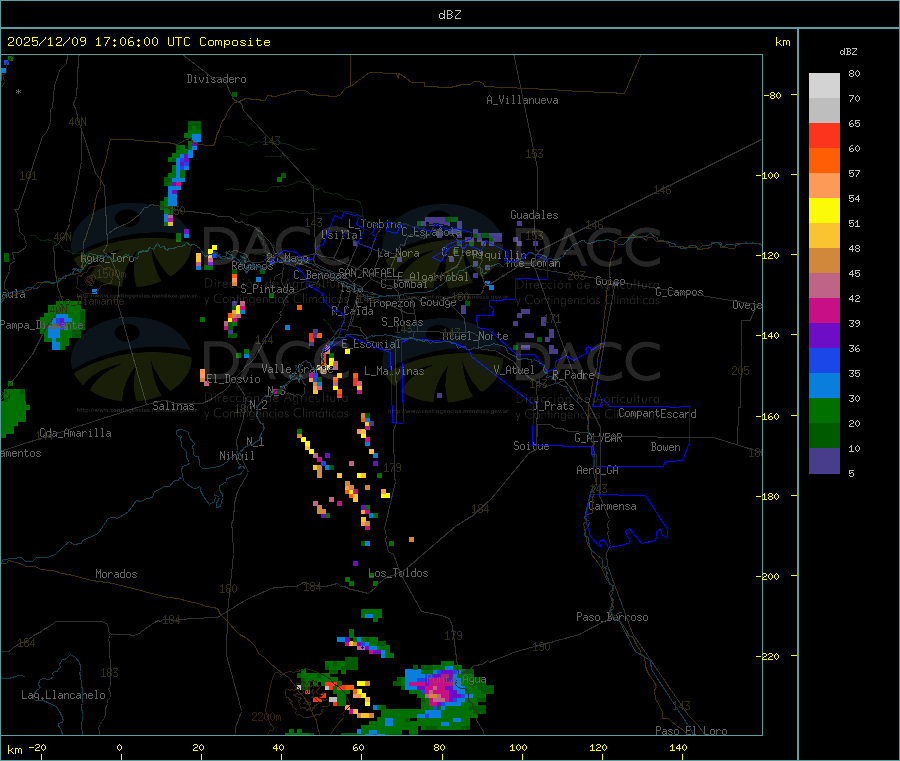Screen dimensions: 900x761
Task: Click the E_Escorial location label
Action: 371,344
